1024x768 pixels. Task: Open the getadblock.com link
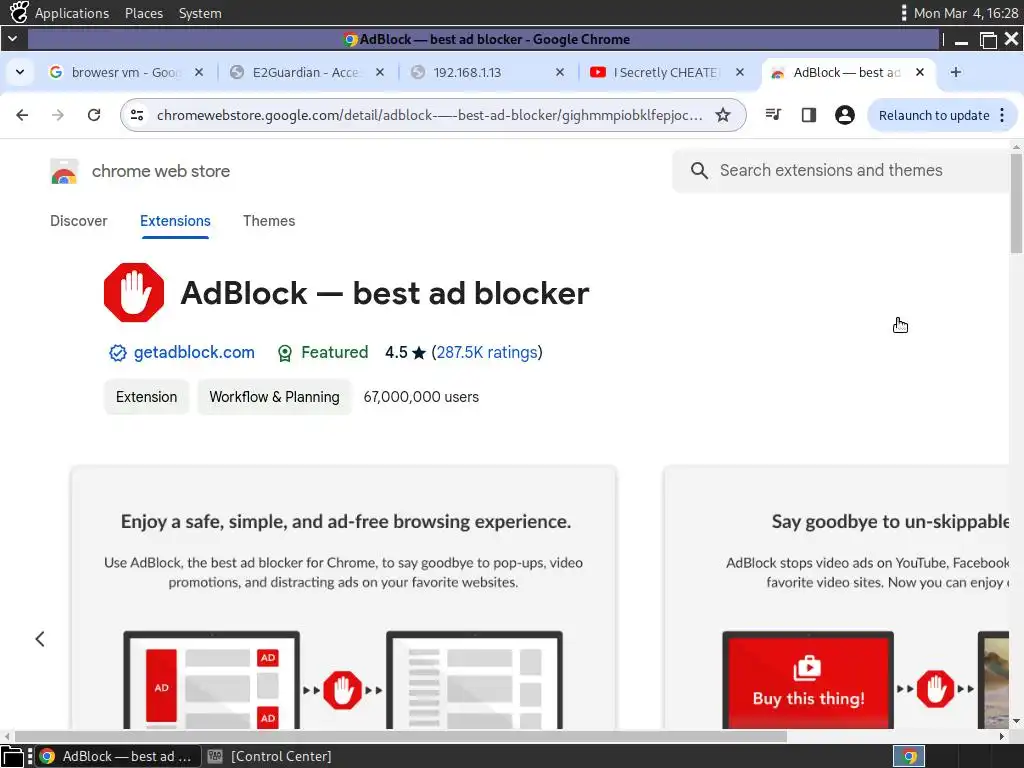coord(194,353)
